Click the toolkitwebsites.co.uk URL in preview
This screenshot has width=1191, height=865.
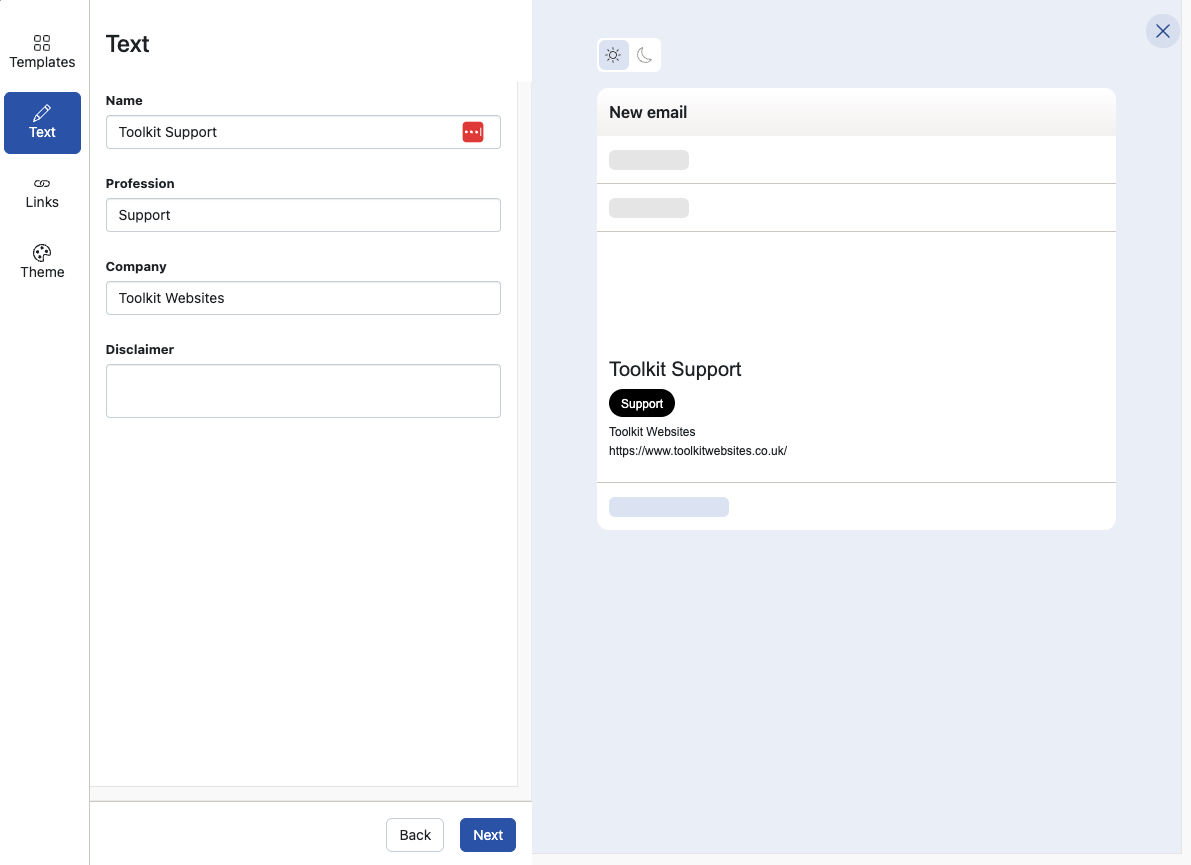pos(698,451)
